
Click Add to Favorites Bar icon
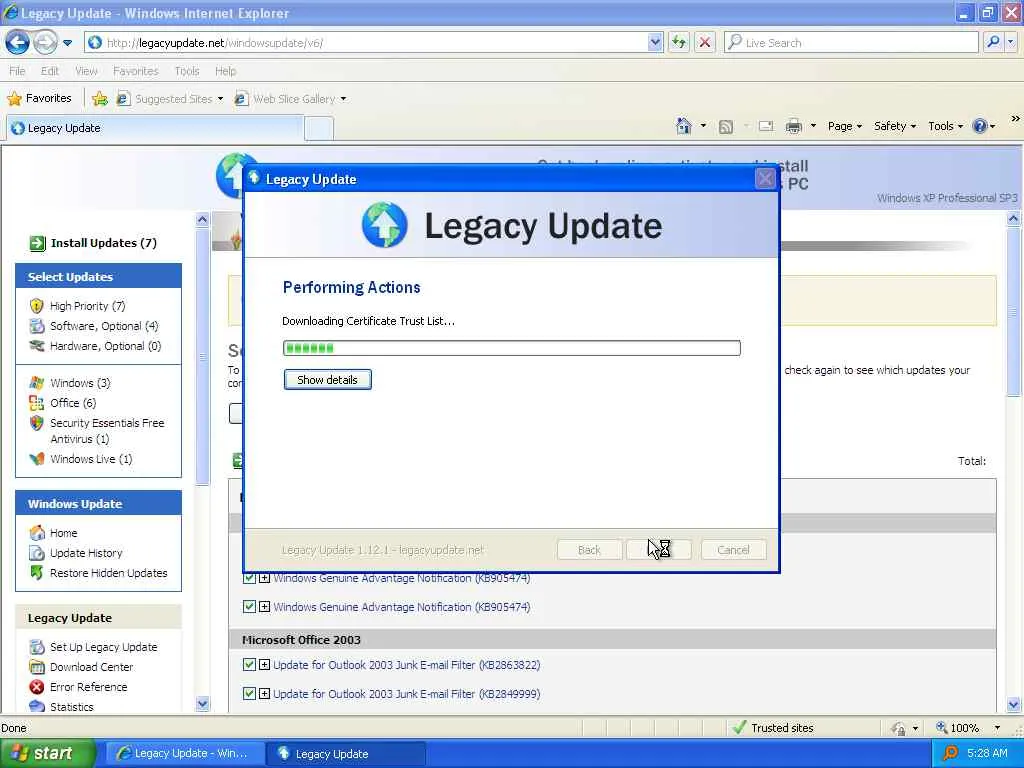100,99
